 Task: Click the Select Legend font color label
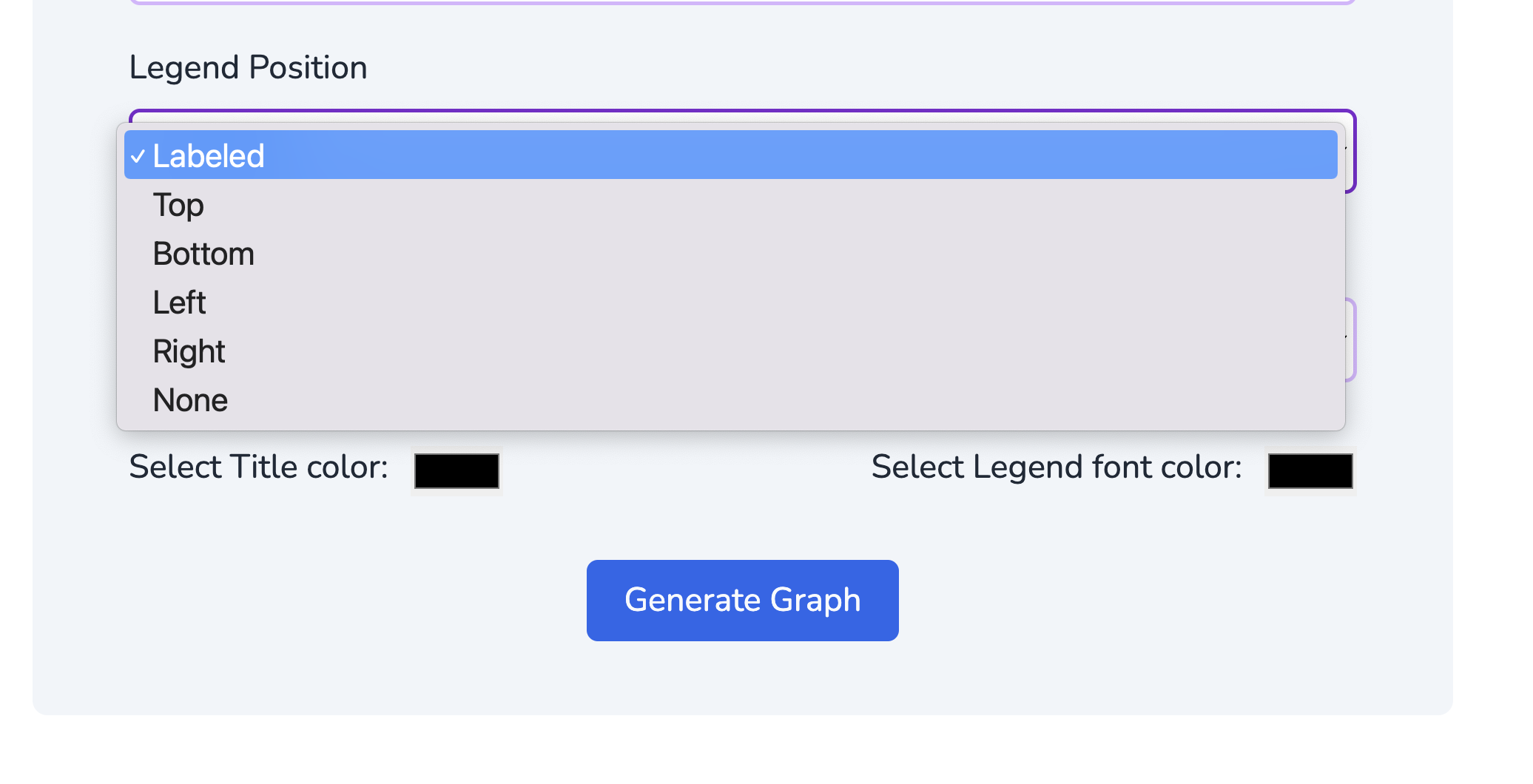click(x=1056, y=467)
